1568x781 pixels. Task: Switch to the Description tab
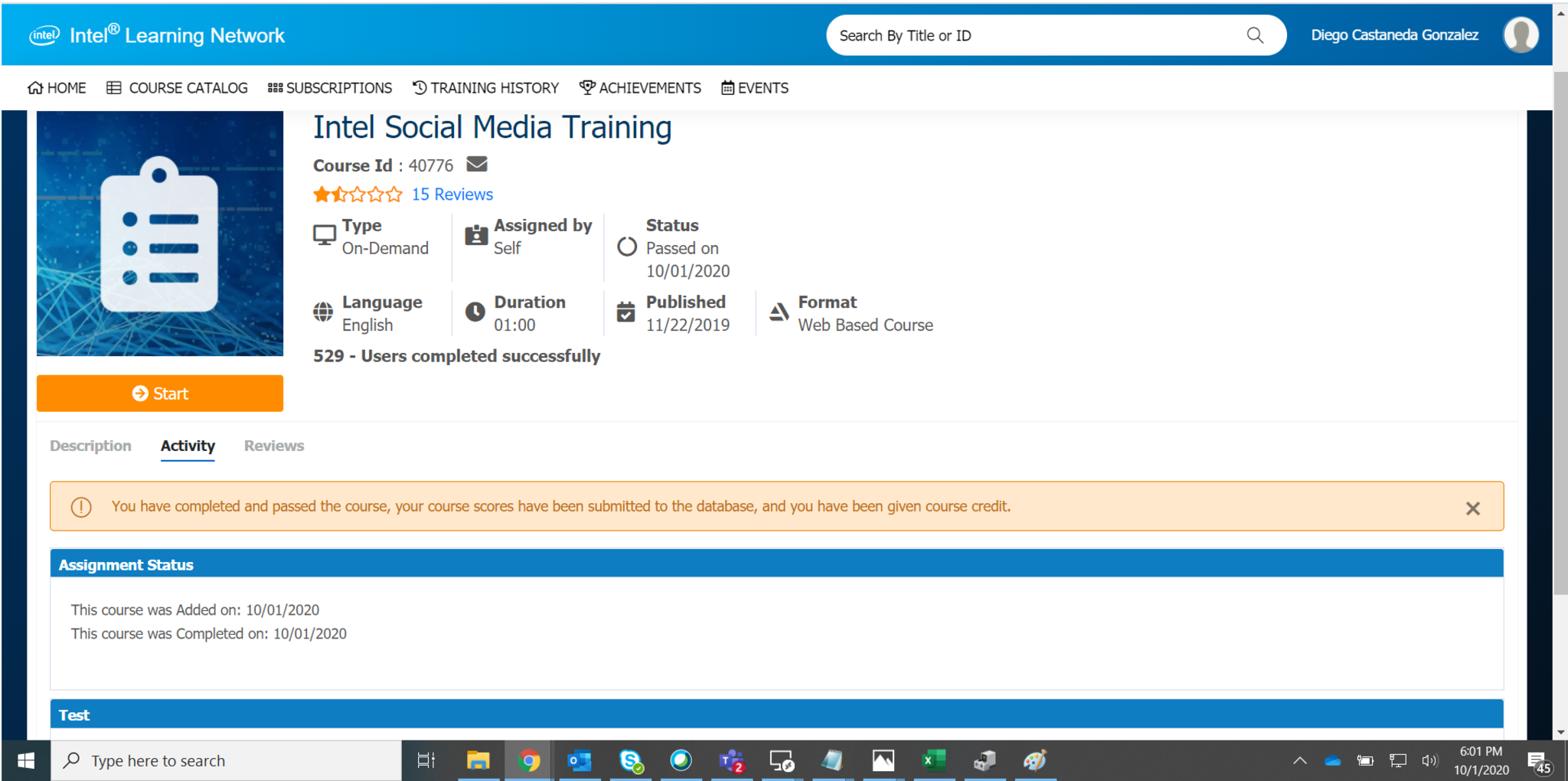tap(90, 446)
